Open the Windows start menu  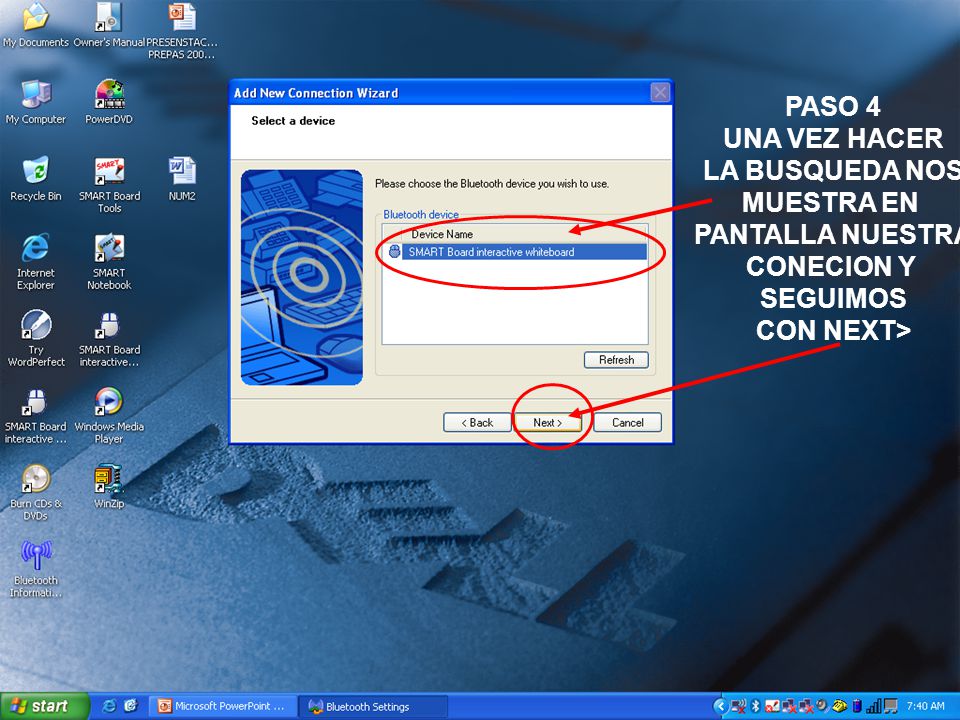[x=43, y=706]
